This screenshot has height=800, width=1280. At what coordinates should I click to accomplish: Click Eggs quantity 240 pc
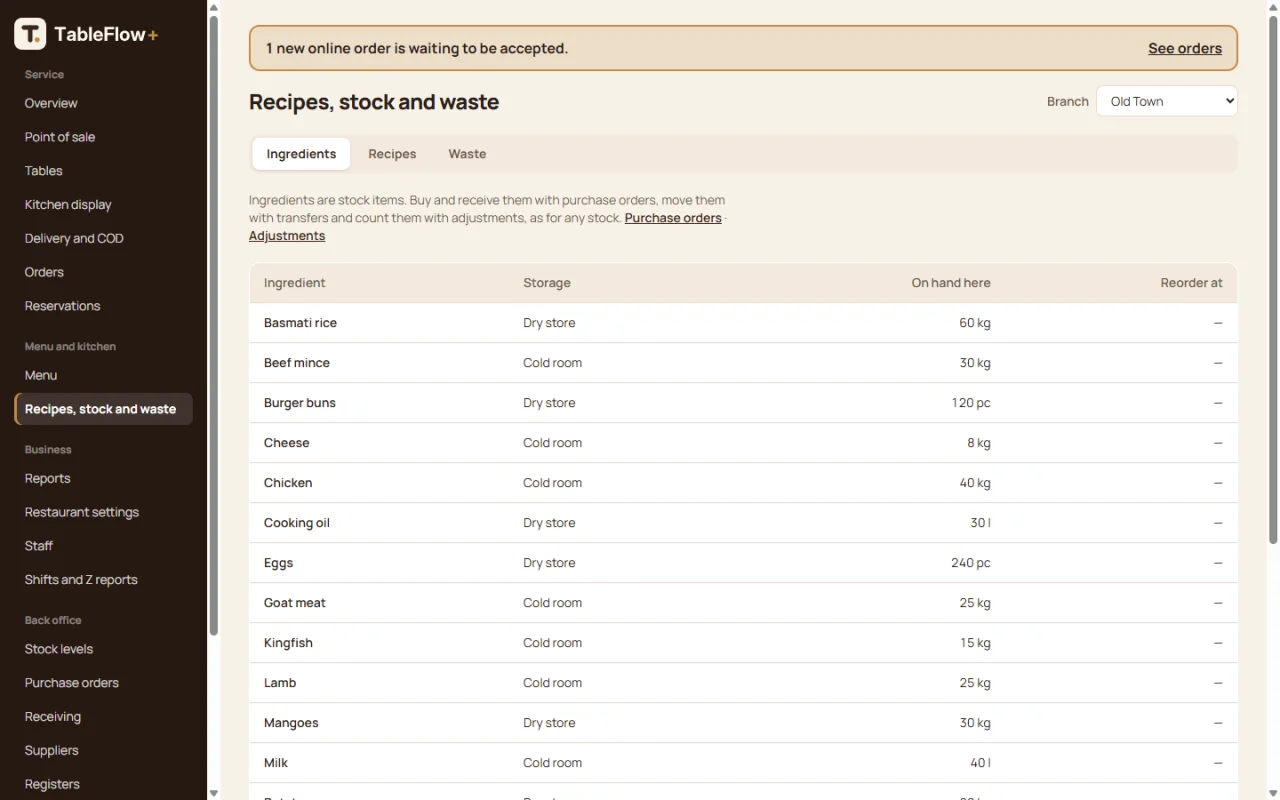point(971,563)
